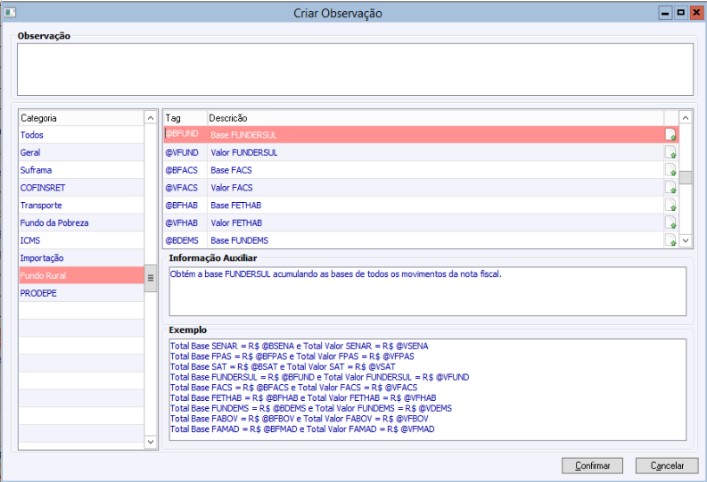
Task: Click category list scroll-down arrow
Action: pyautogui.click(x=151, y=442)
